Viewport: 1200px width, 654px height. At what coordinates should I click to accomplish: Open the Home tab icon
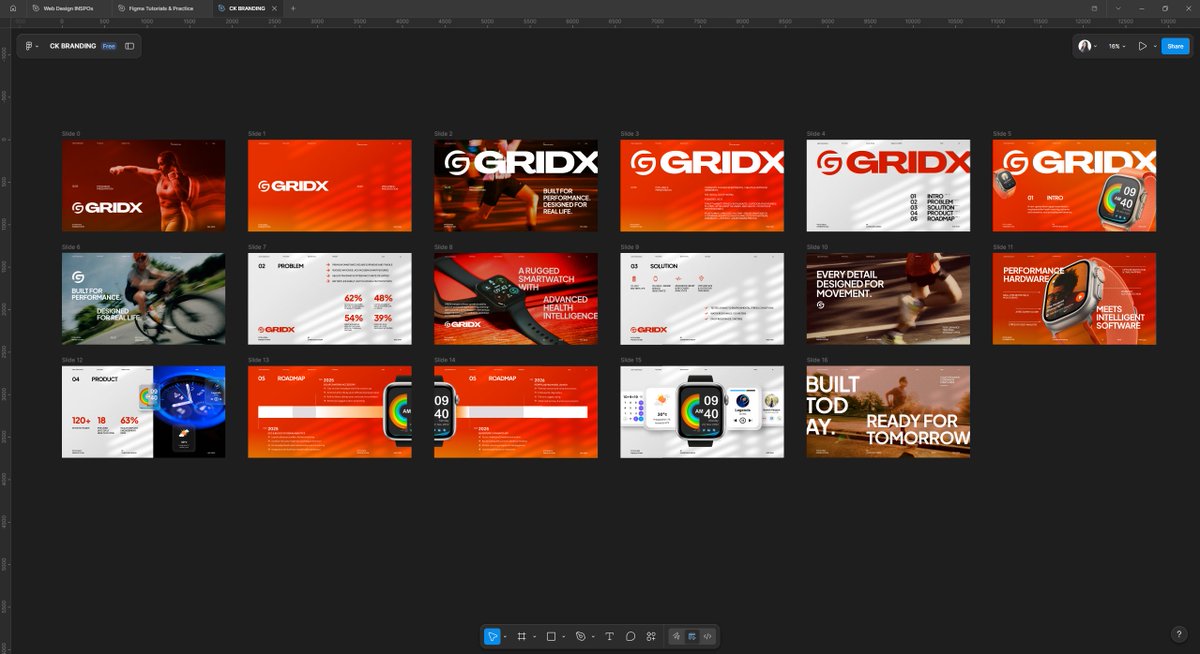point(13,8)
